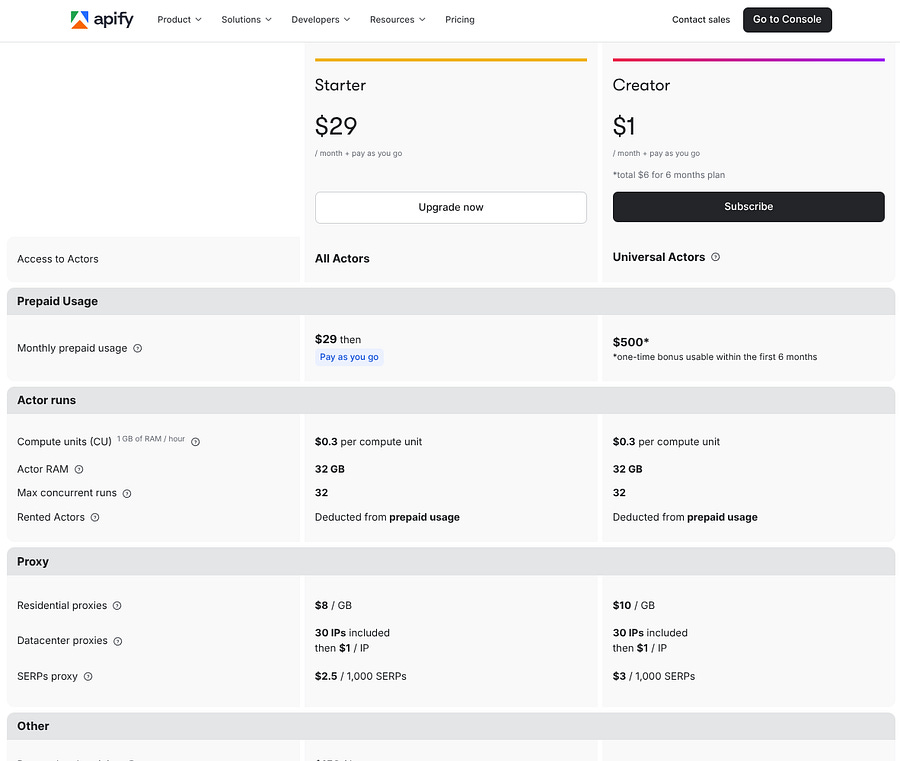Click the Apify logo

pyautogui.click(x=102, y=20)
